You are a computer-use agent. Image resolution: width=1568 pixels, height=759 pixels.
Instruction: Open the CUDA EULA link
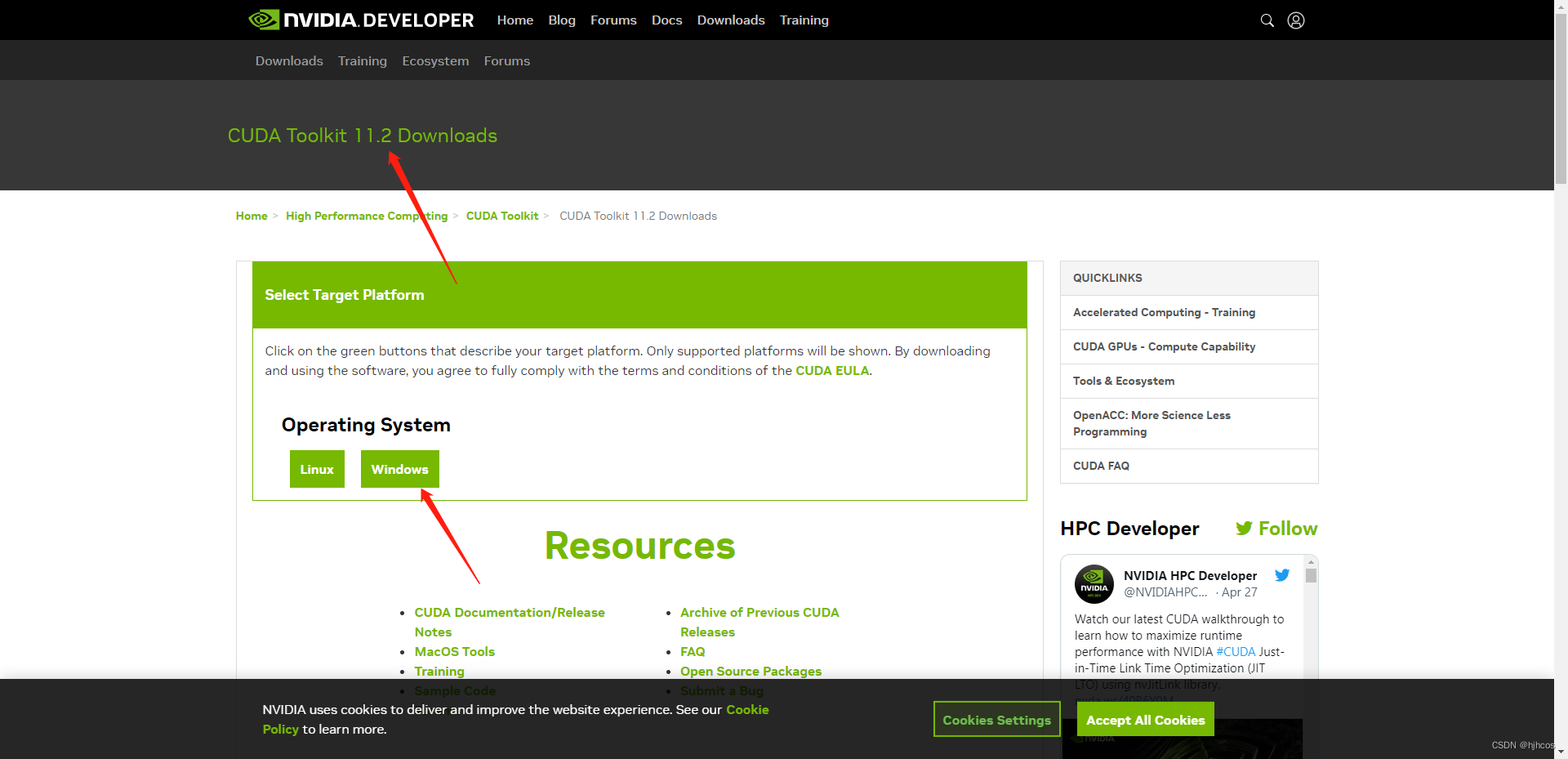click(x=832, y=370)
